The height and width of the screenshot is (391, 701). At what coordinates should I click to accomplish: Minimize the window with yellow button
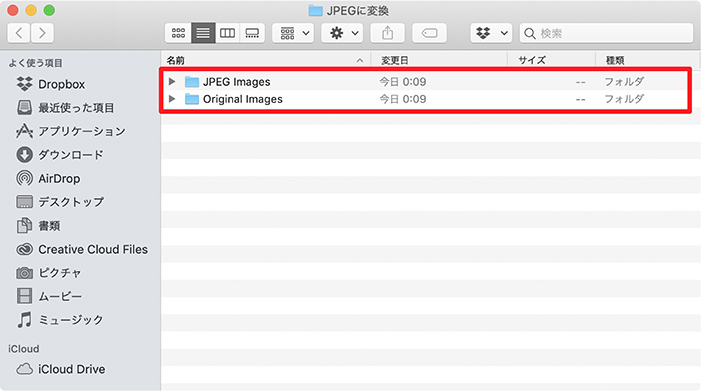click(31, 10)
